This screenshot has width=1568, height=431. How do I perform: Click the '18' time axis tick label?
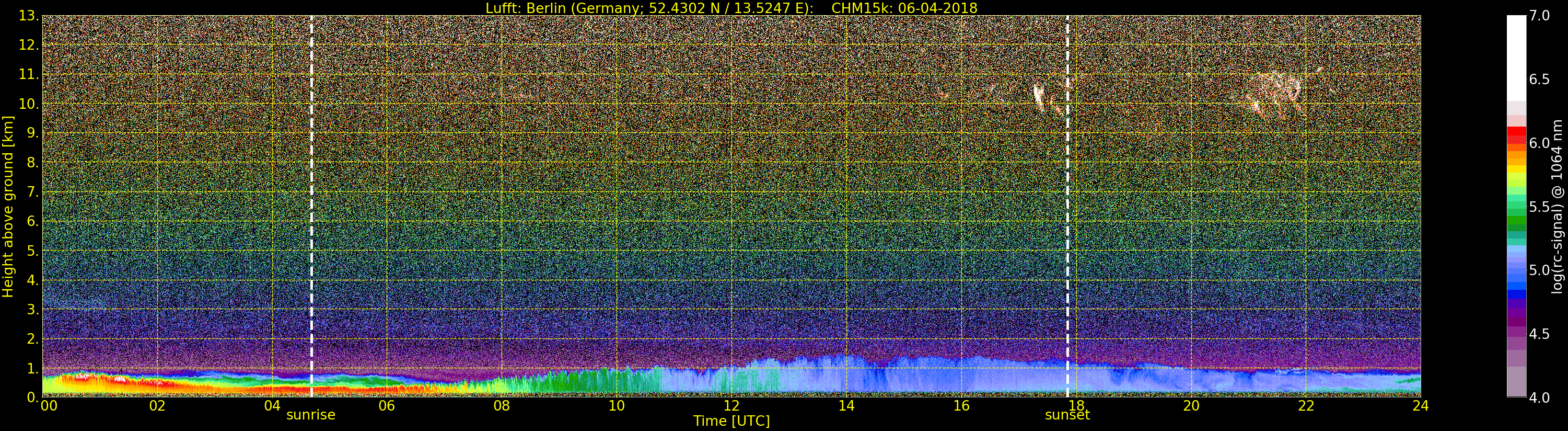[1076, 406]
